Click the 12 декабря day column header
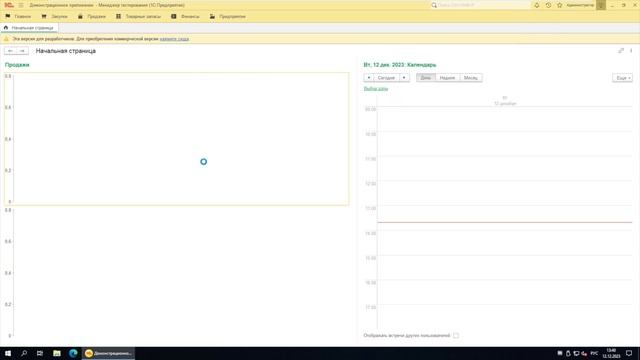The width and height of the screenshot is (640, 360). pyautogui.click(x=505, y=101)
